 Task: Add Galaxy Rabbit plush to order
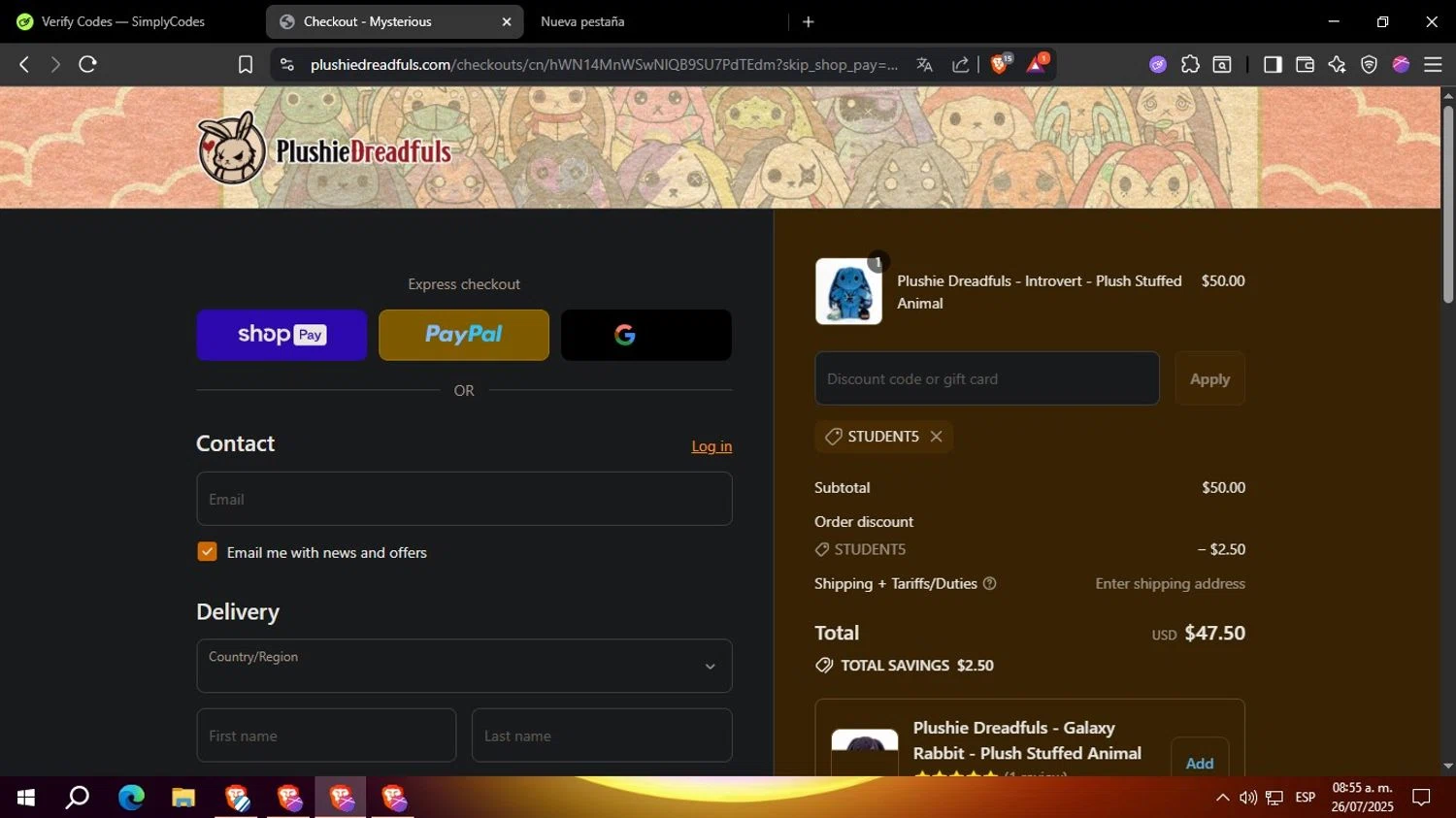tap(1200, 763)
